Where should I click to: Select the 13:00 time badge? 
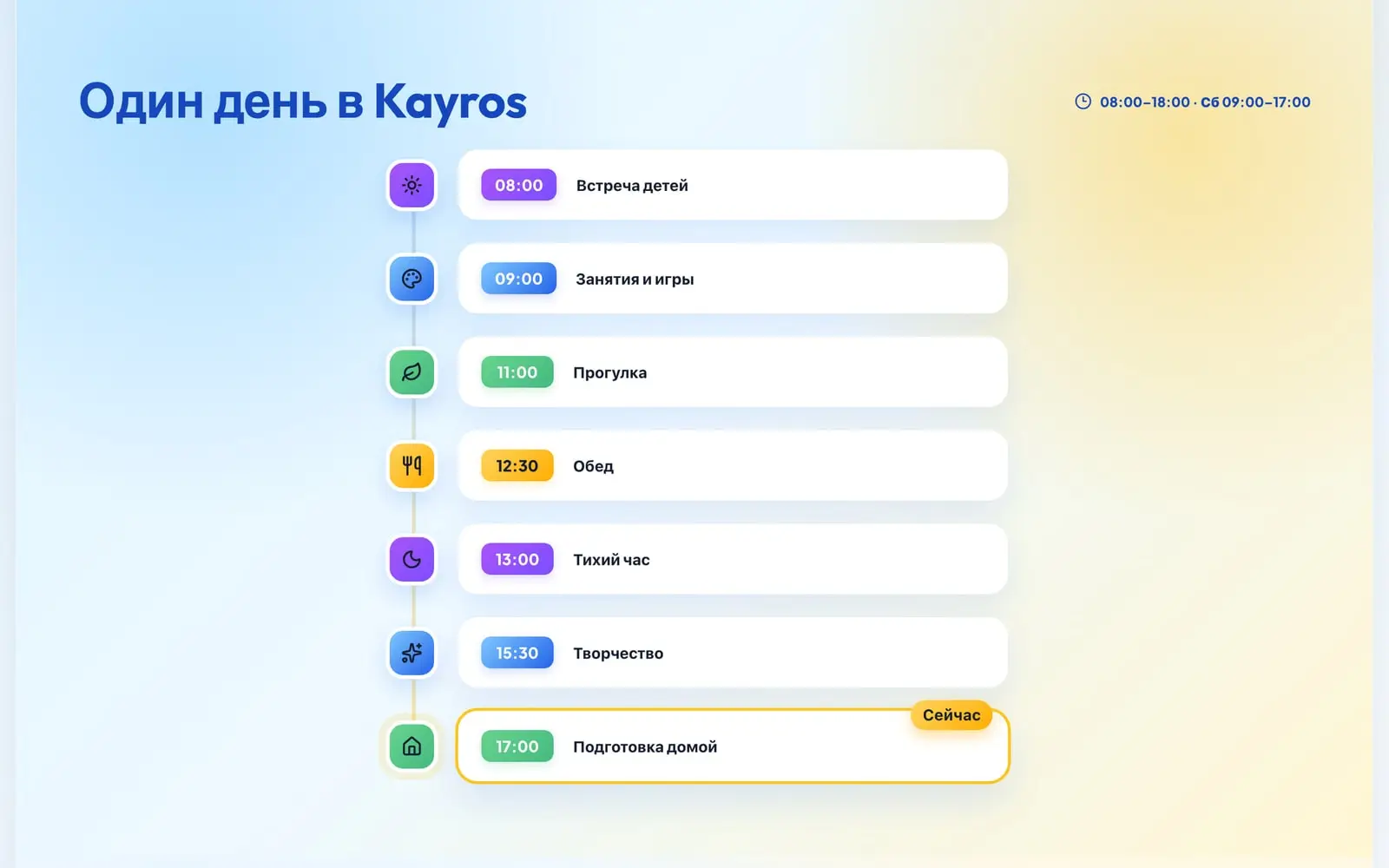pos(517,560)
